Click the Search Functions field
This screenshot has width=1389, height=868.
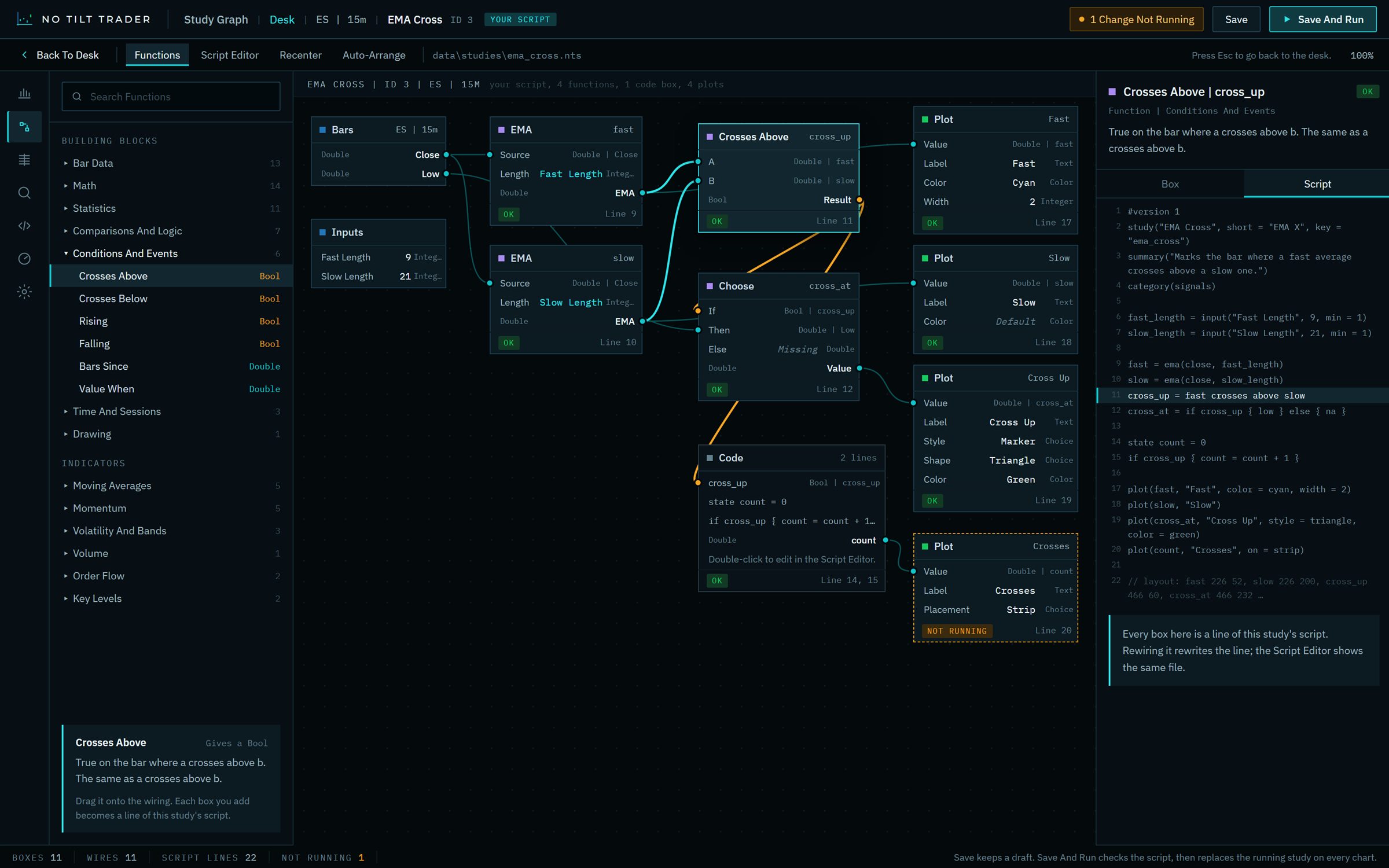[x=171, y=97]
